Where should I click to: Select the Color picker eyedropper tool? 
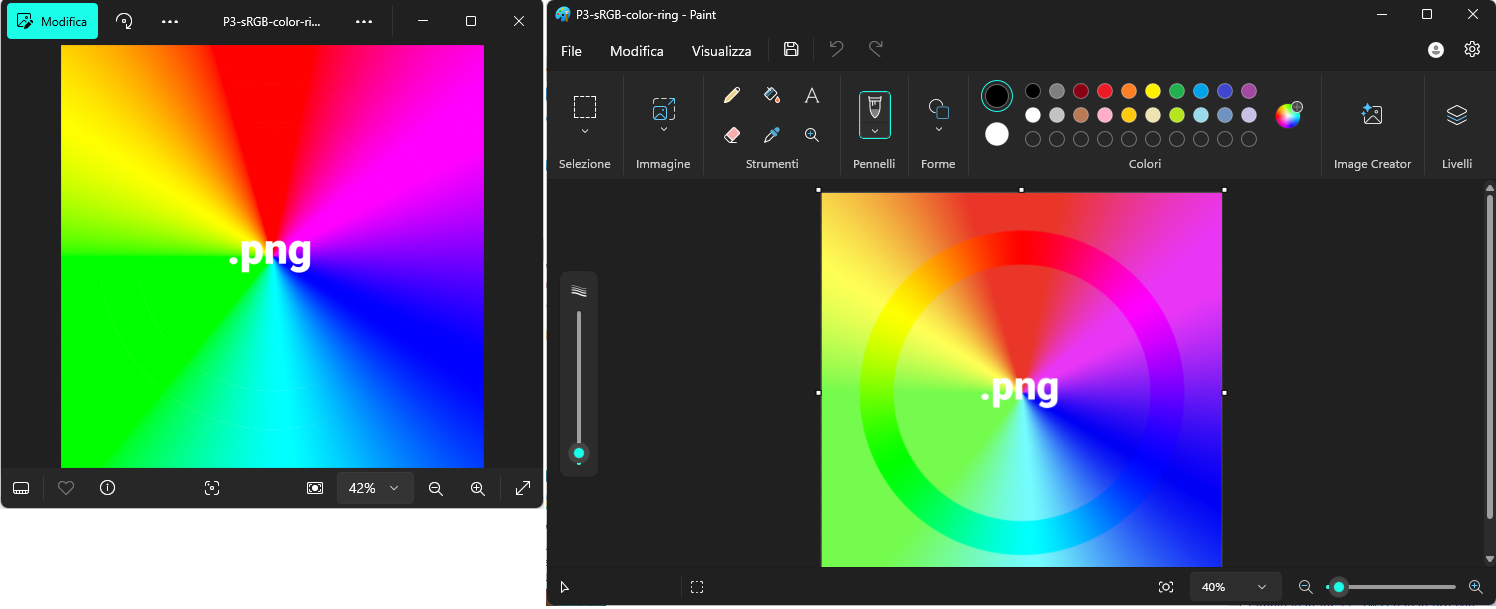(x=771, y=135)
